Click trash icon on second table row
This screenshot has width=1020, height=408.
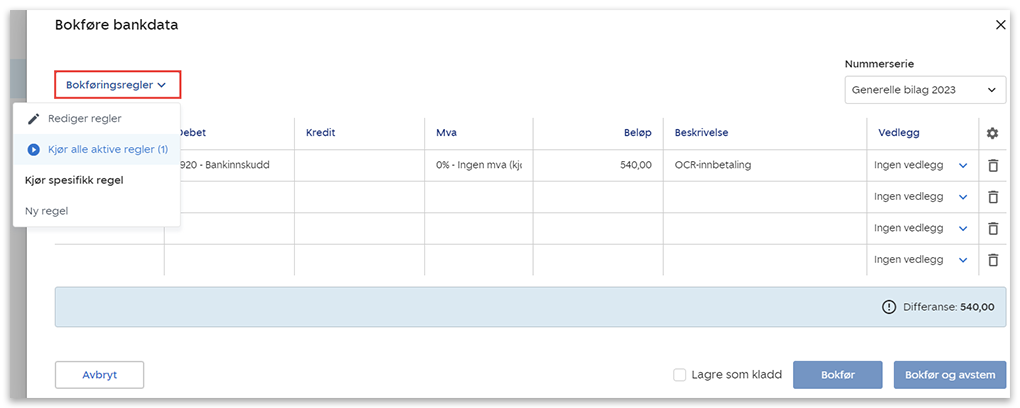click(992, 197)
